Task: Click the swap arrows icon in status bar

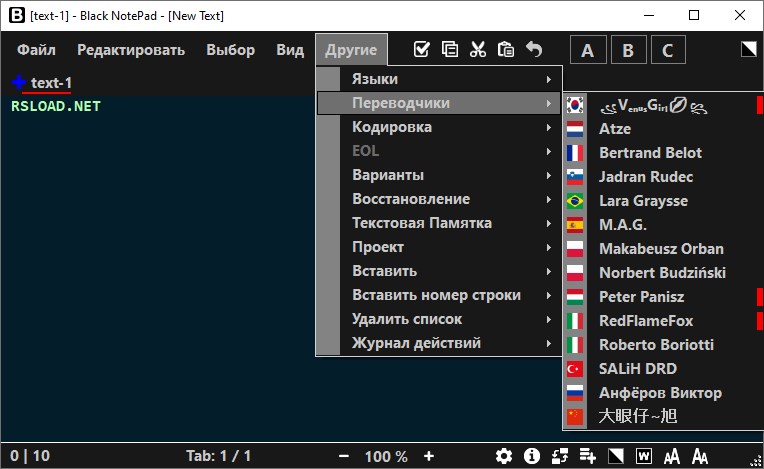Action: click(560, 456)
